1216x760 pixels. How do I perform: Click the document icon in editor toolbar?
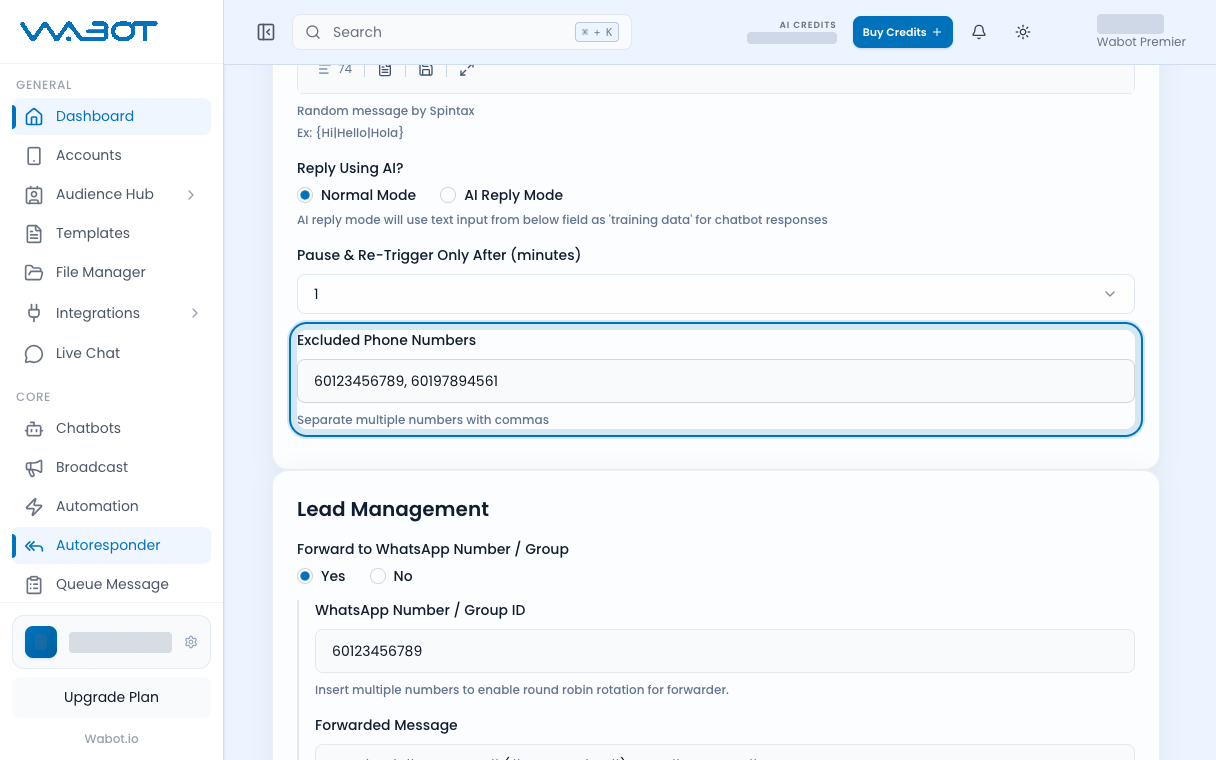pos(385,69)
